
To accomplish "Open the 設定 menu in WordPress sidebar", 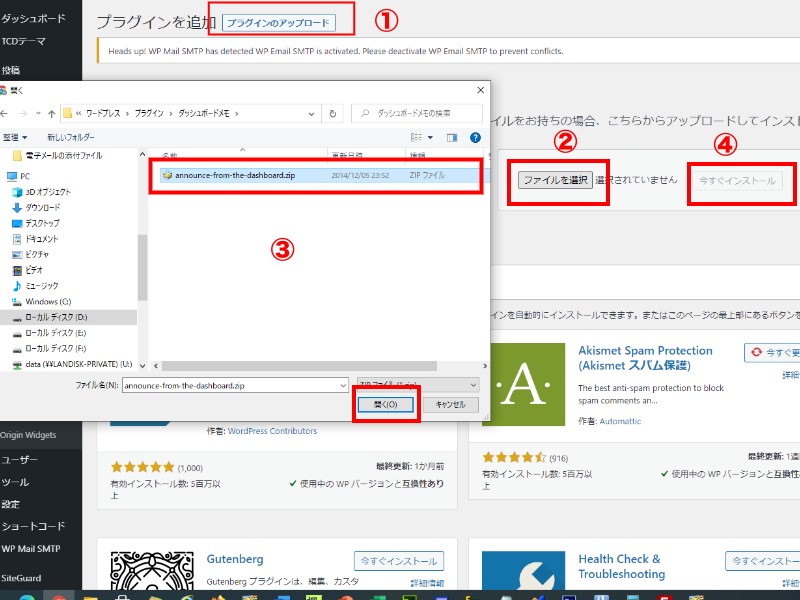I will [11, 504].
